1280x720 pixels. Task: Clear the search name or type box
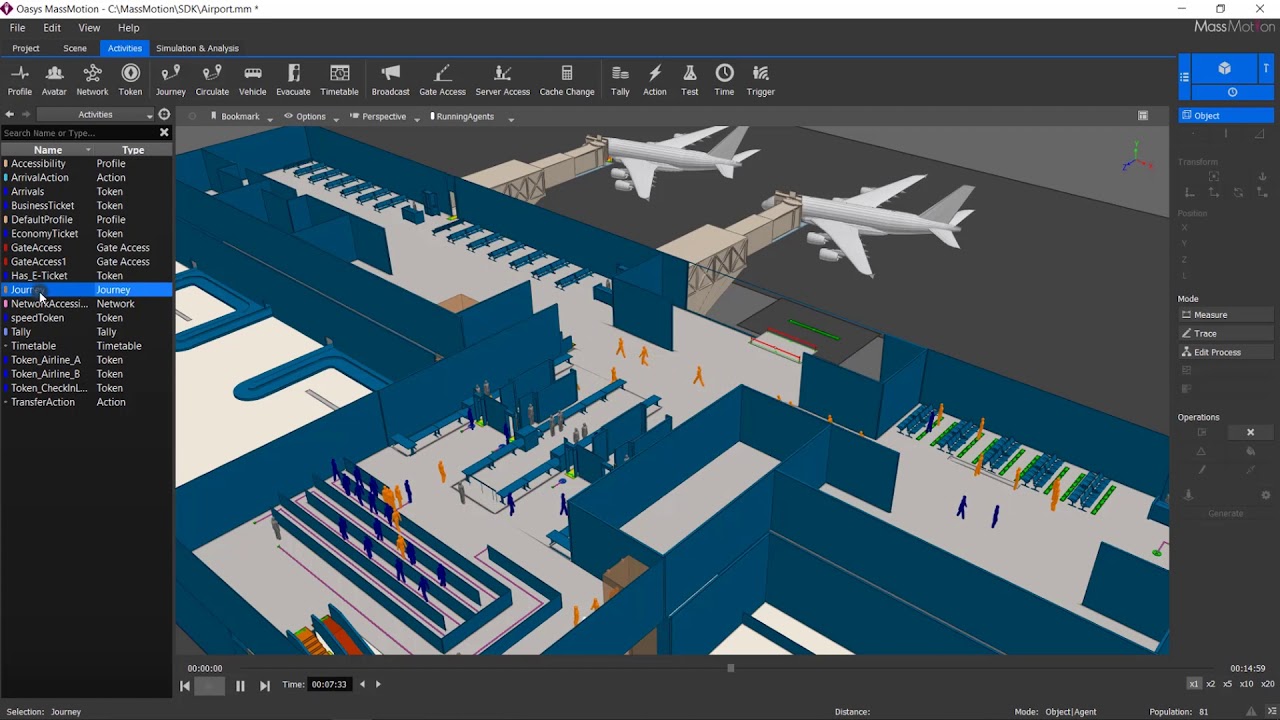164,132
